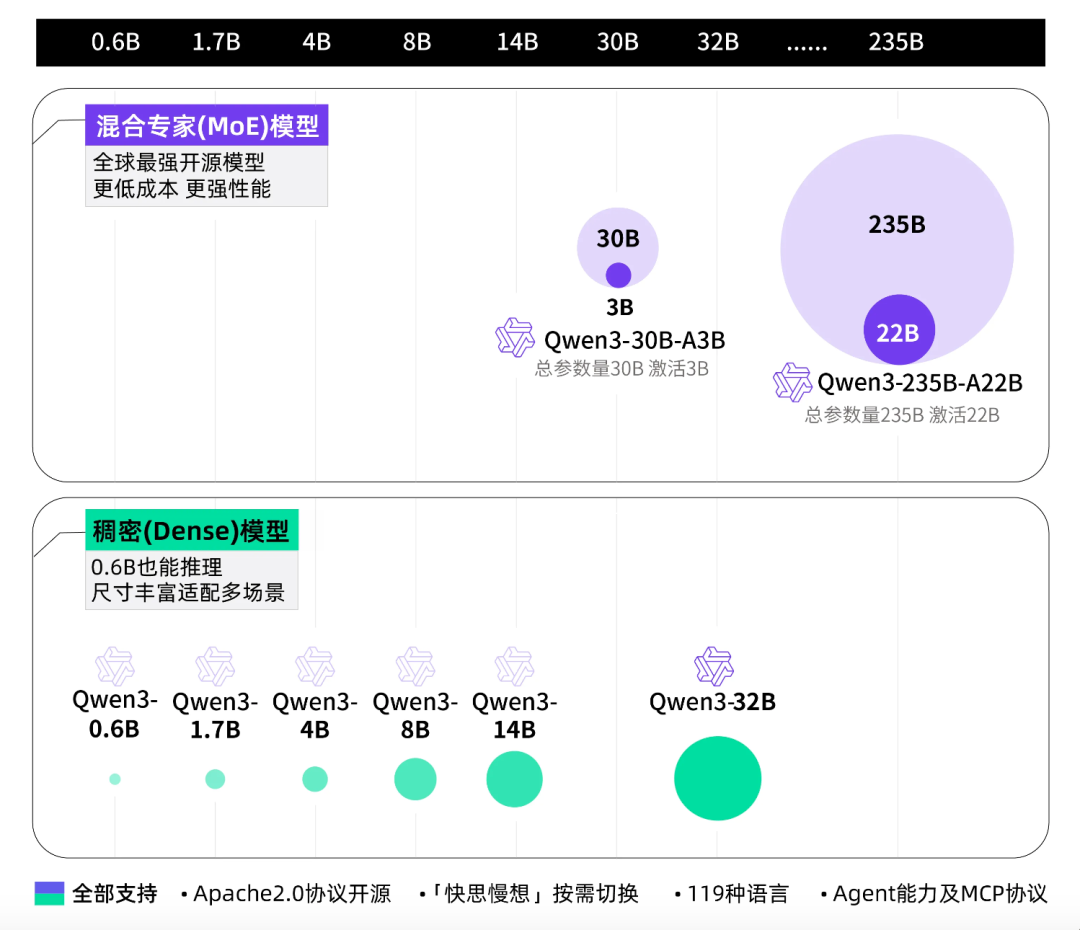Click the tiny green dot under Qwen3-0.6B
Screen dimensions: 1080x930
point(115,779)
